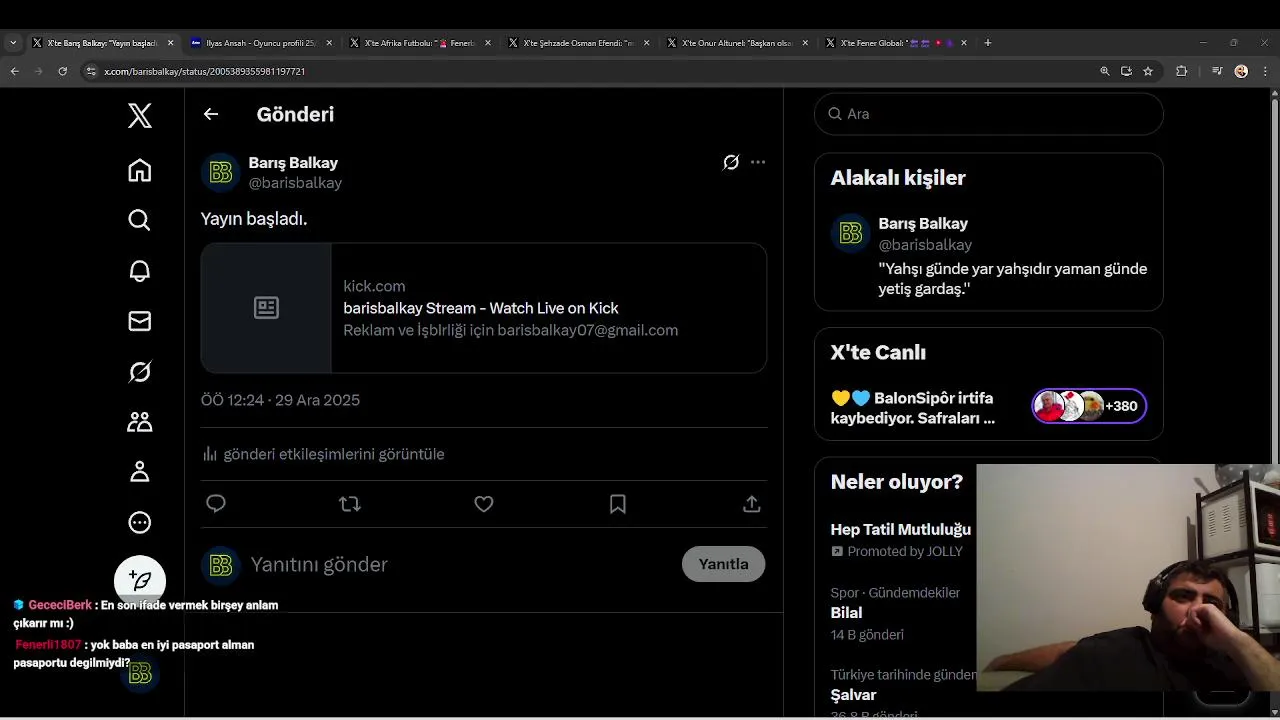The width and height of the screenshot is (1280, 720).
Task: Open the post's three-dot more menu
Action: tap(758, 162)
